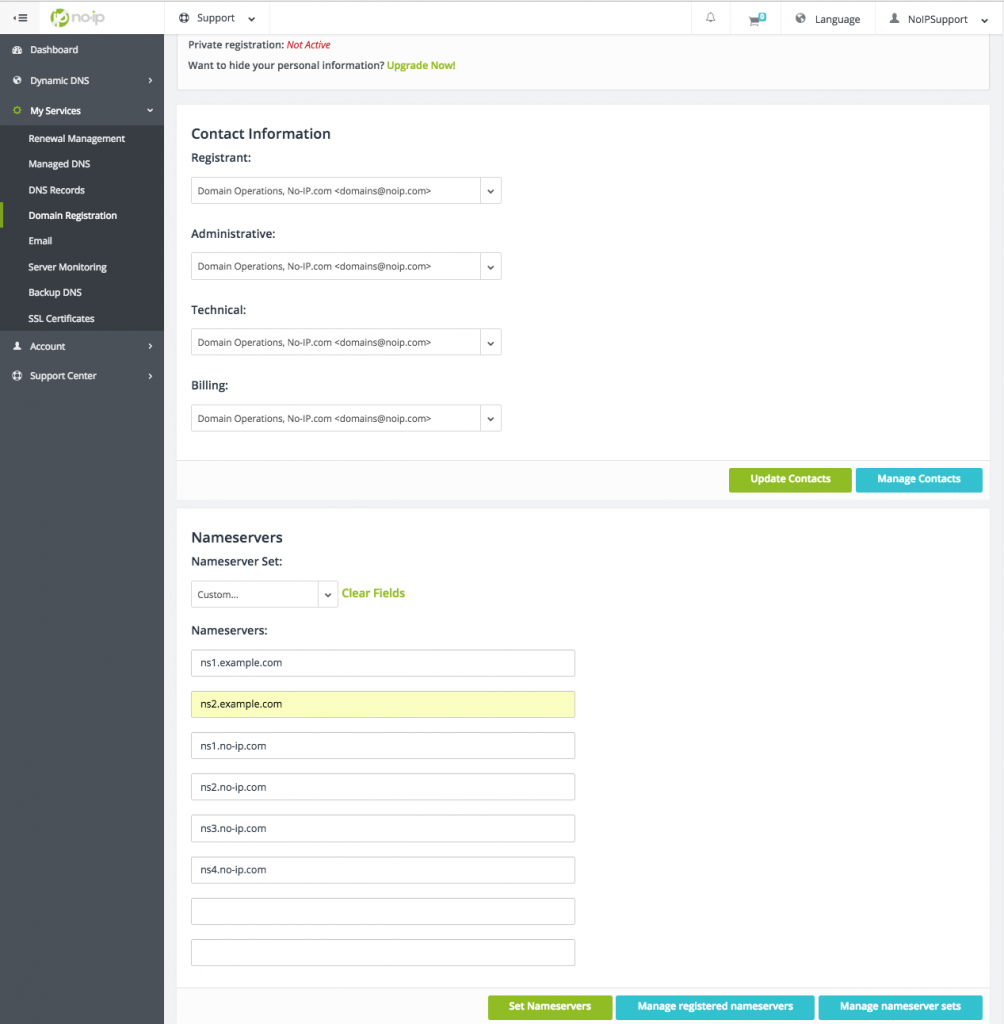Open Server Monitoring

coord(67,267)
